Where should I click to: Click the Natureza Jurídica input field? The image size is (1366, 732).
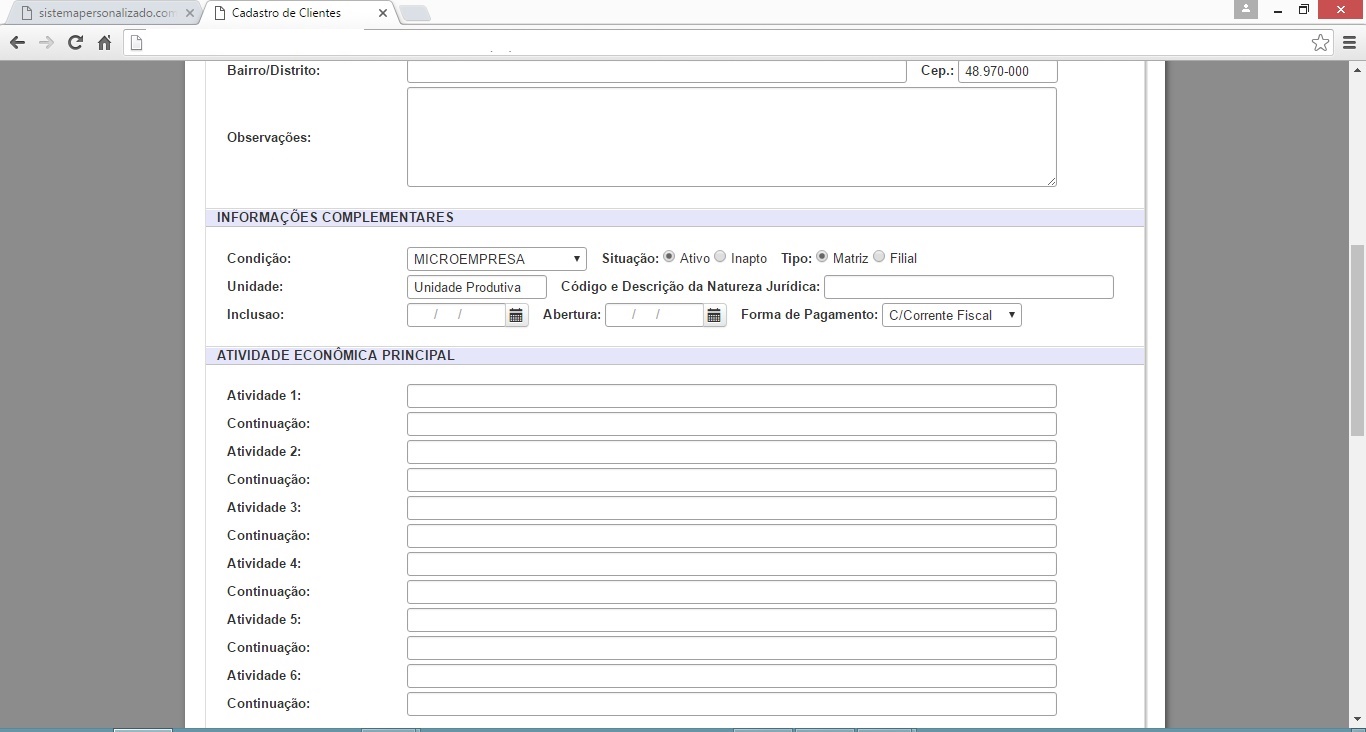click(x=968, y=287)
